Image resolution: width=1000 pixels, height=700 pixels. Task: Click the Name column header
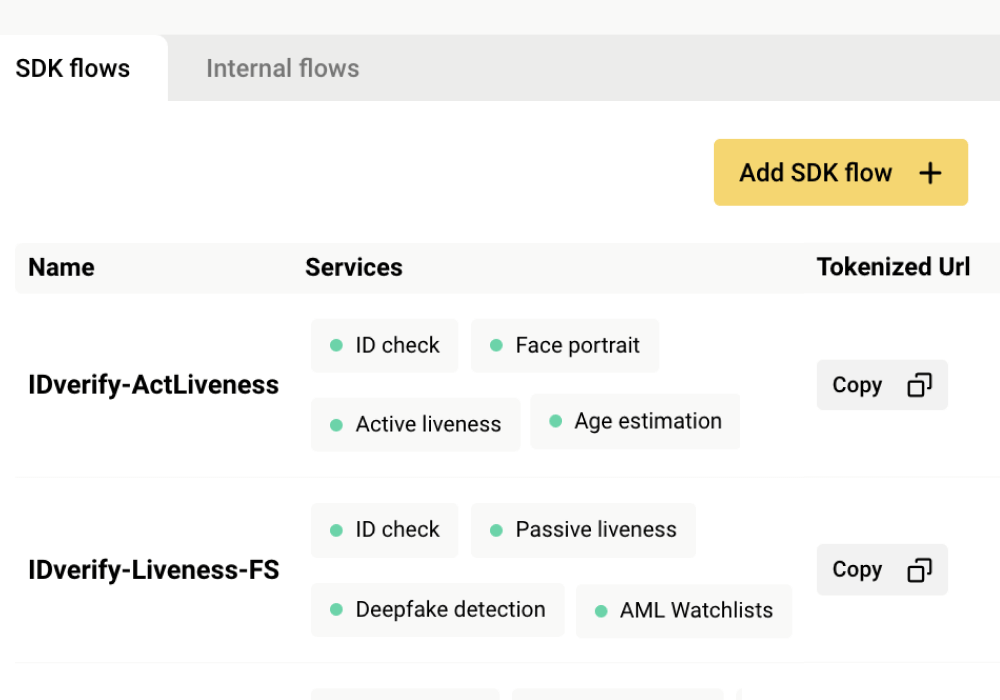click(x=61, y=267)
